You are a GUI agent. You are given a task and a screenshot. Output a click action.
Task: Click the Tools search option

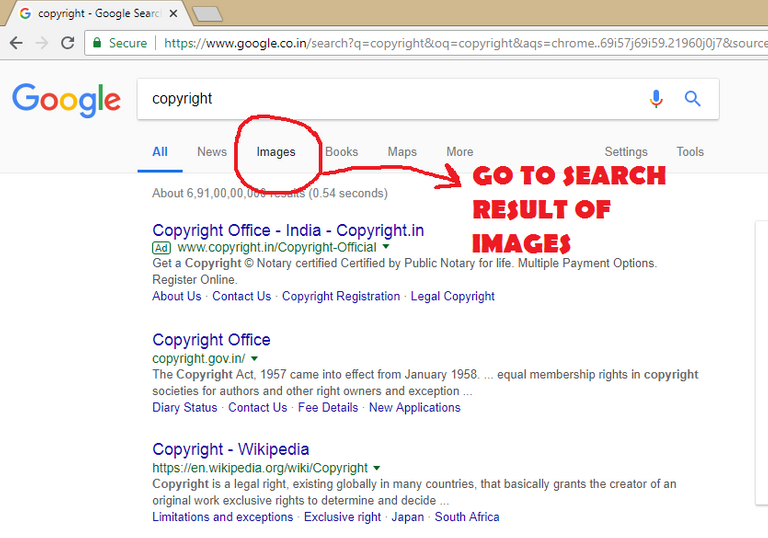pos(690,152)
